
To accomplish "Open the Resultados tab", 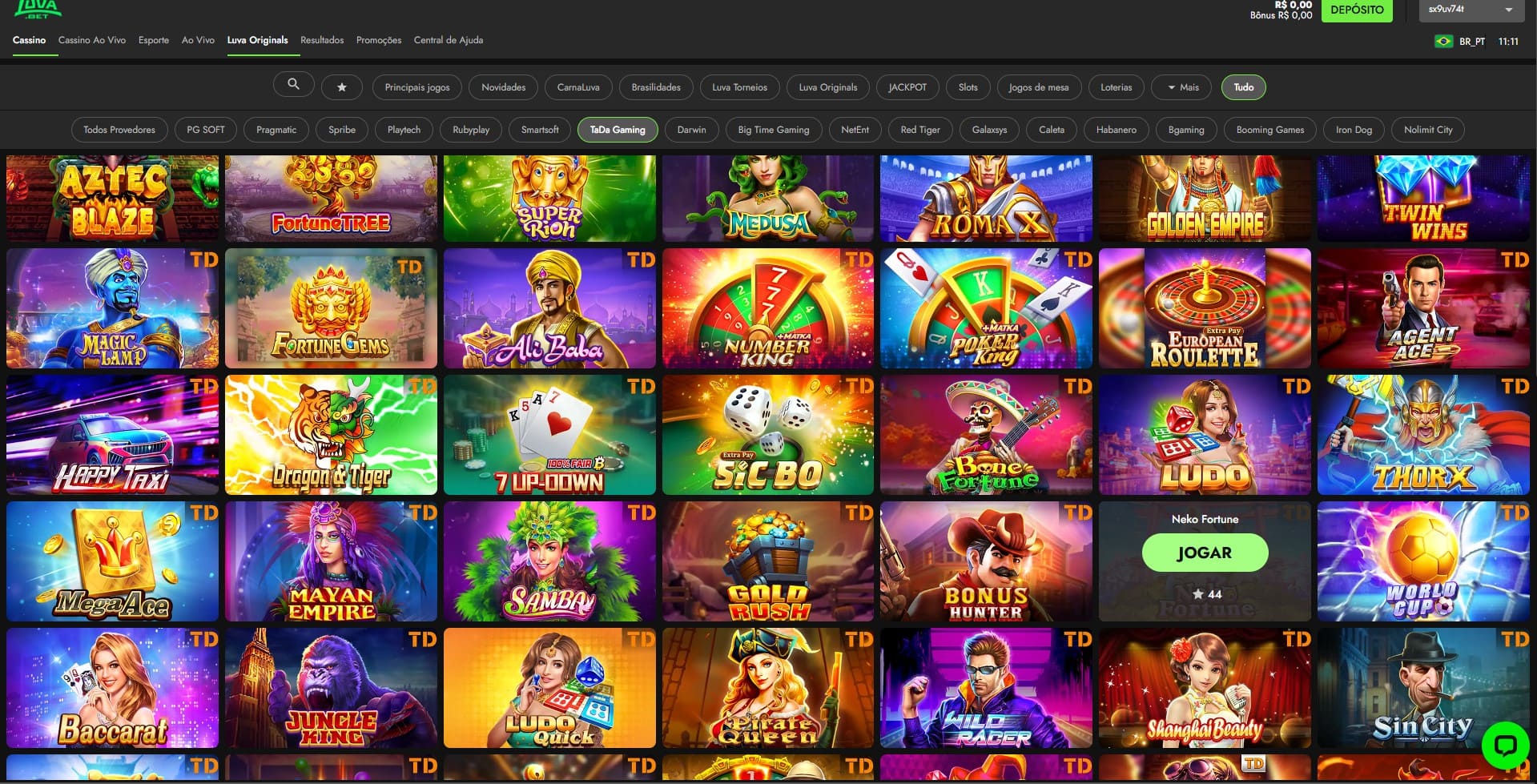I will tap(322, 40).
